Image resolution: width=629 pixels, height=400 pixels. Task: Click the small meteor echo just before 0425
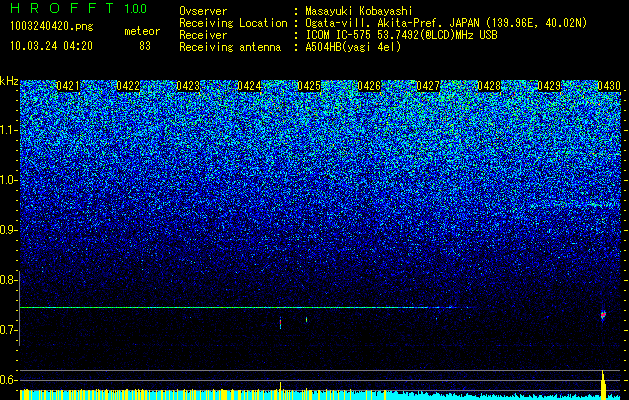306,320
